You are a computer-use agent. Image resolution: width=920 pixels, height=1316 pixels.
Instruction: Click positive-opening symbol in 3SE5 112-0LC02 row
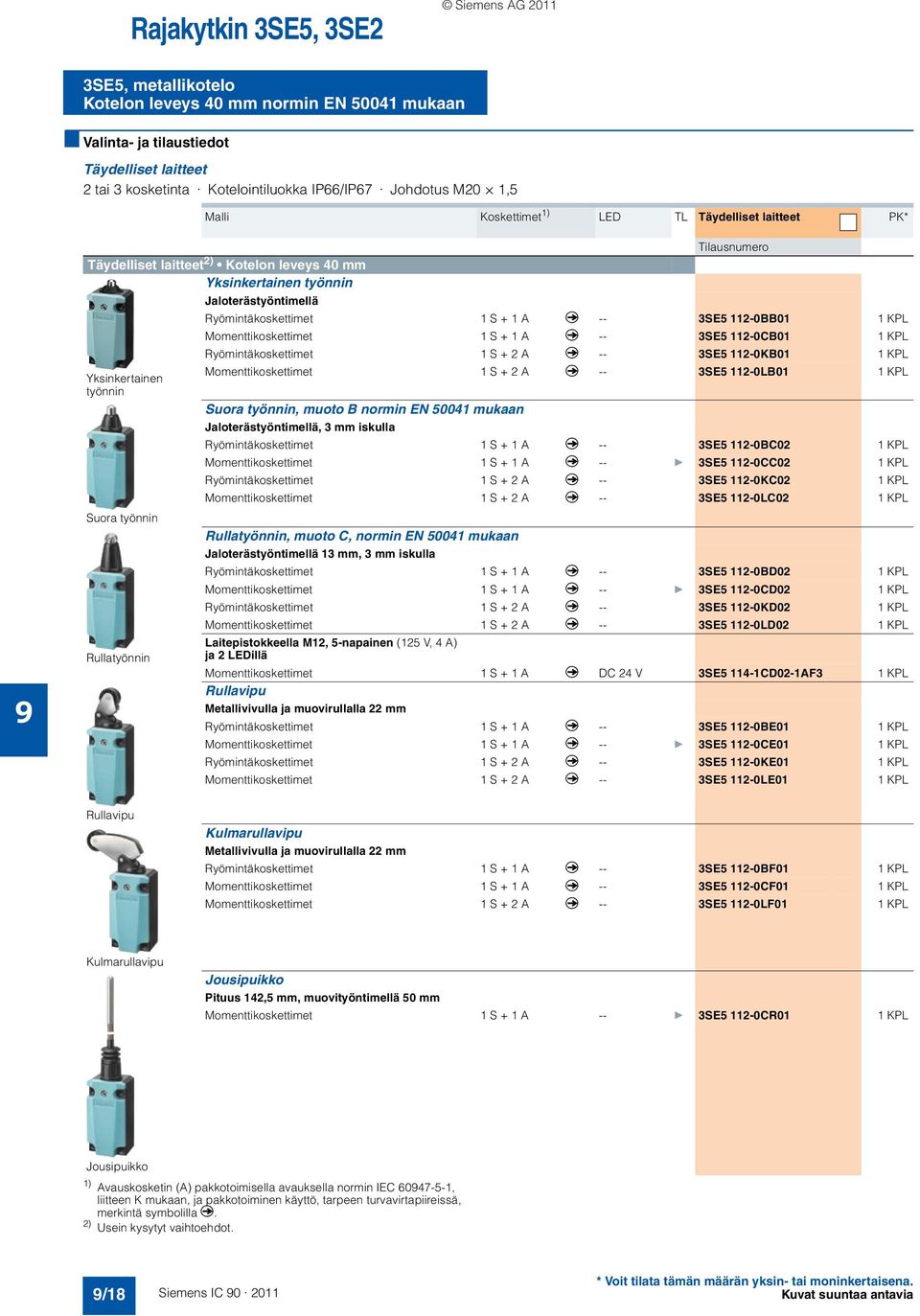(572, 497)
